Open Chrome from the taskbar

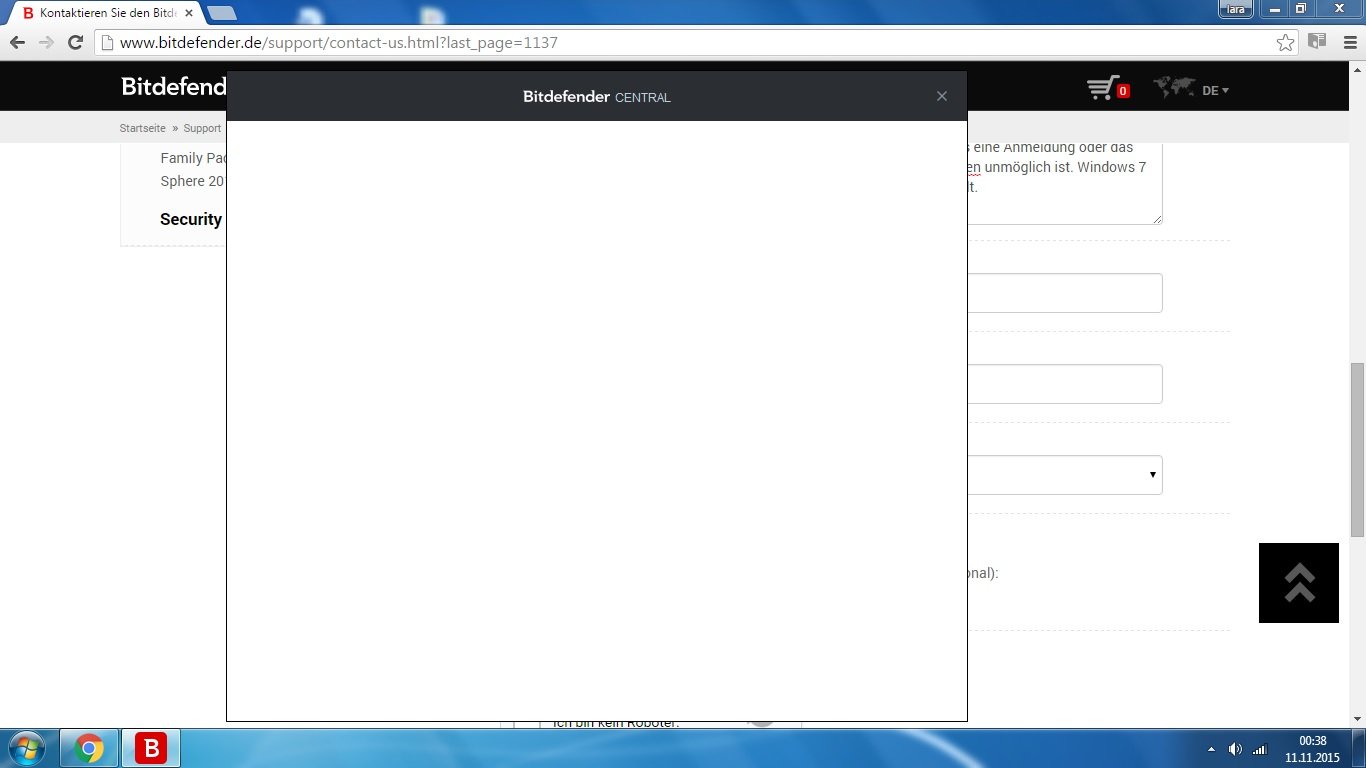[x=89, y=748]
